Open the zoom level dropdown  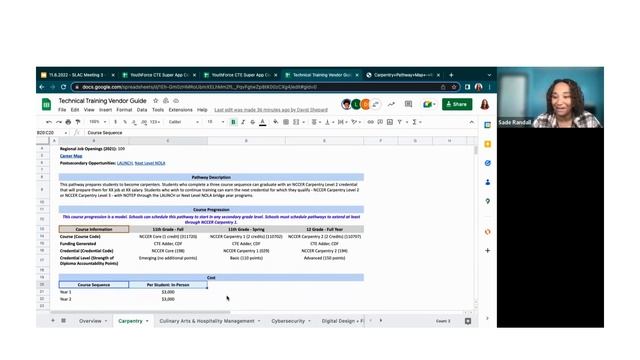tap(98, 122)
